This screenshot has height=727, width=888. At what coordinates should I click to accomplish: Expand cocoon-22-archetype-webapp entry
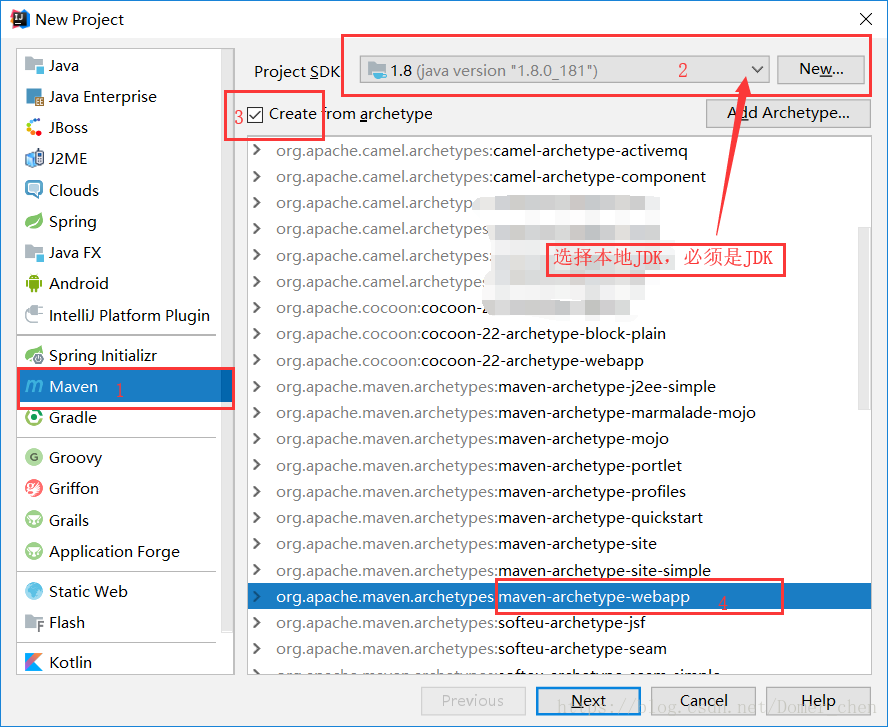click(x=257, y=360)
